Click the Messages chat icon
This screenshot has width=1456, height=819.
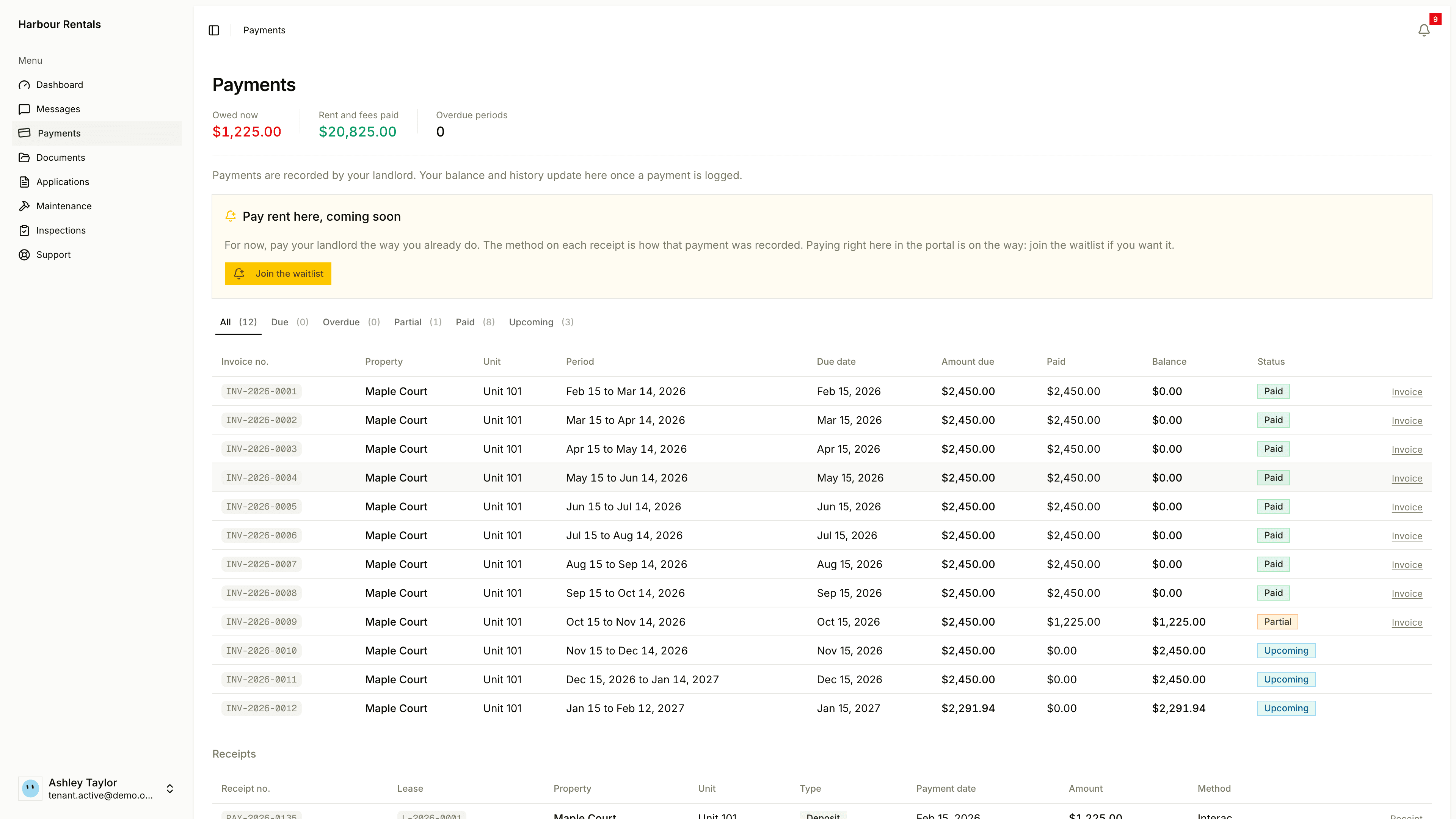point(24,109)
